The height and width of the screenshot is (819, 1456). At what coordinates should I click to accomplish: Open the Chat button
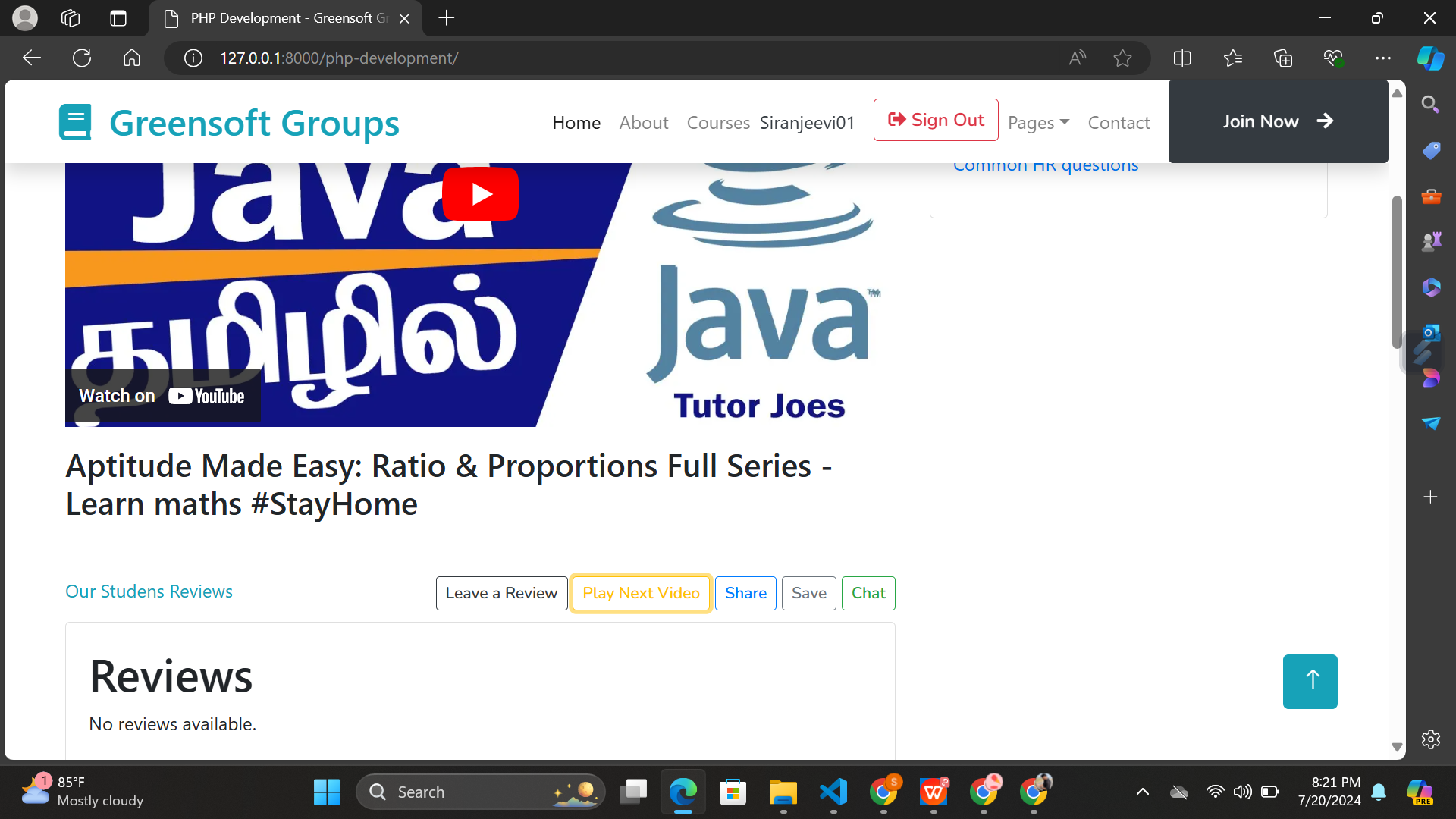(x=868, y=593)
